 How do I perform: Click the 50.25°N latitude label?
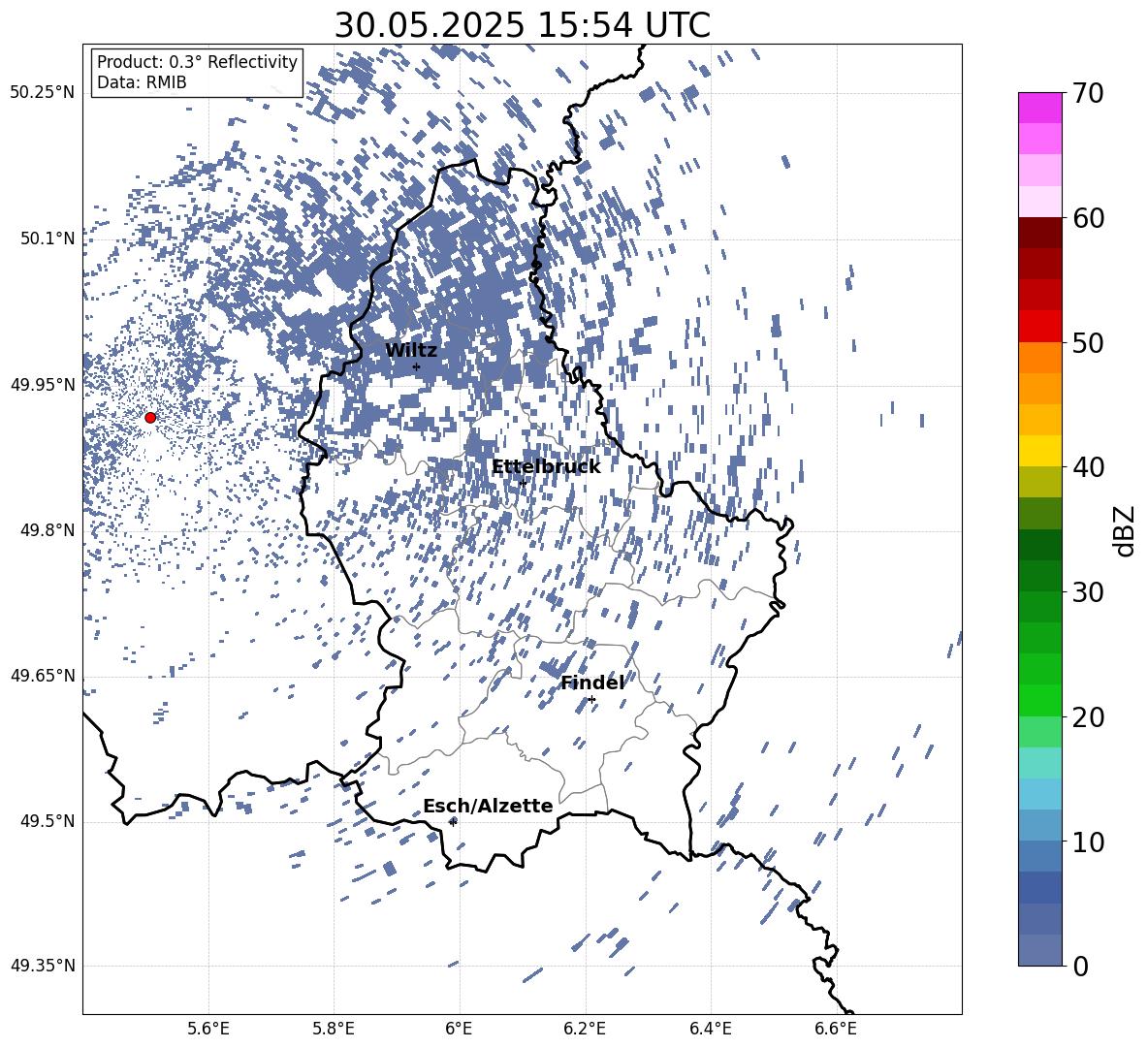pyautogui.click(x=43, y=93)
